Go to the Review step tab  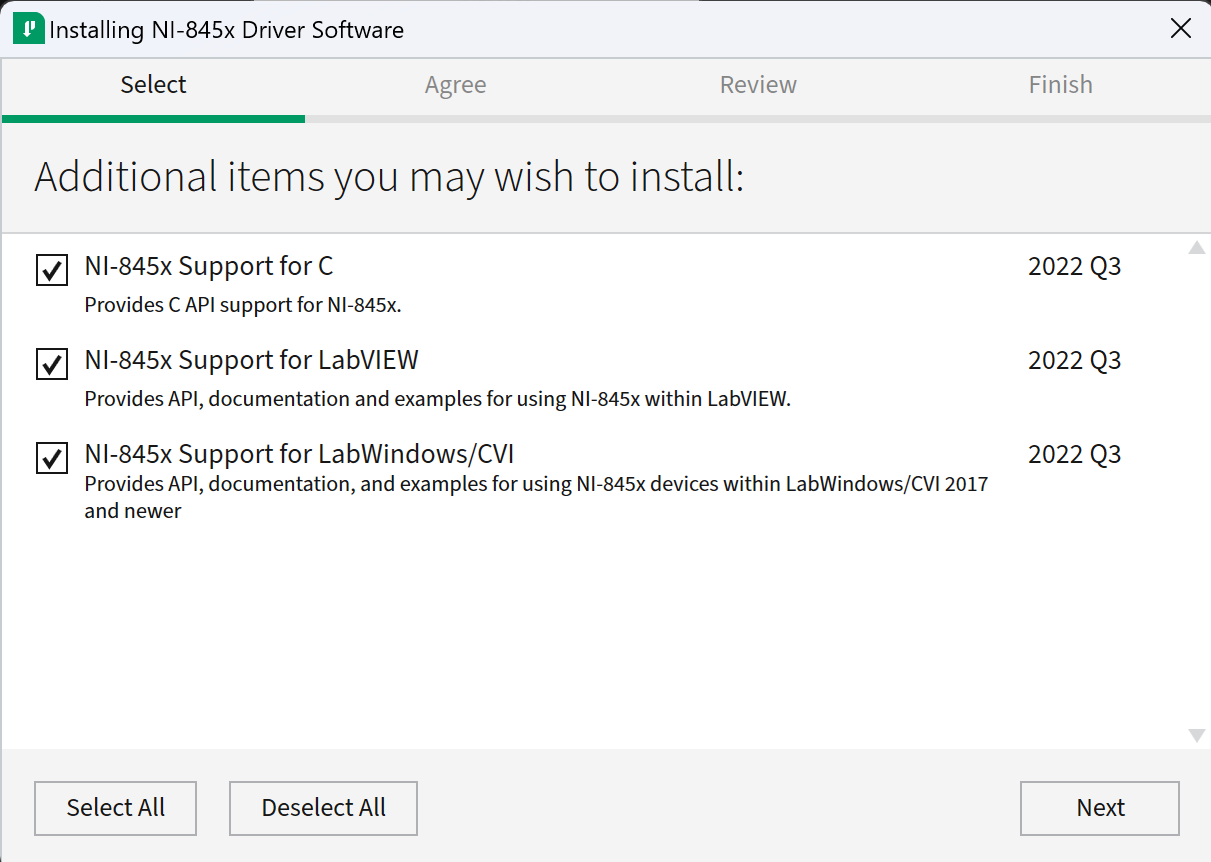[758, 85]
